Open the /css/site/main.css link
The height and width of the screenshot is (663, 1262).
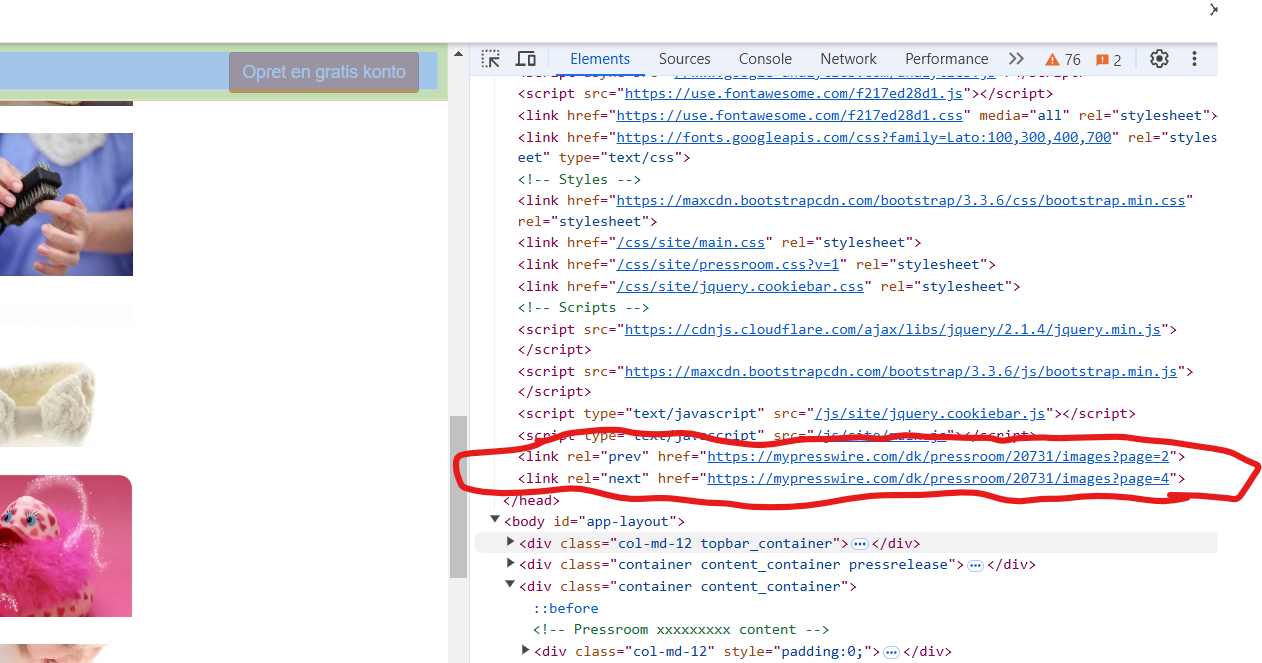pyautogui.click(x=691, y=243)
